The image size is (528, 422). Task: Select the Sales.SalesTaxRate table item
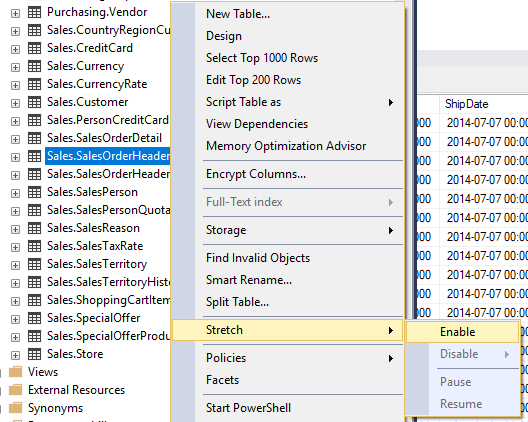[x=95, y=246]
